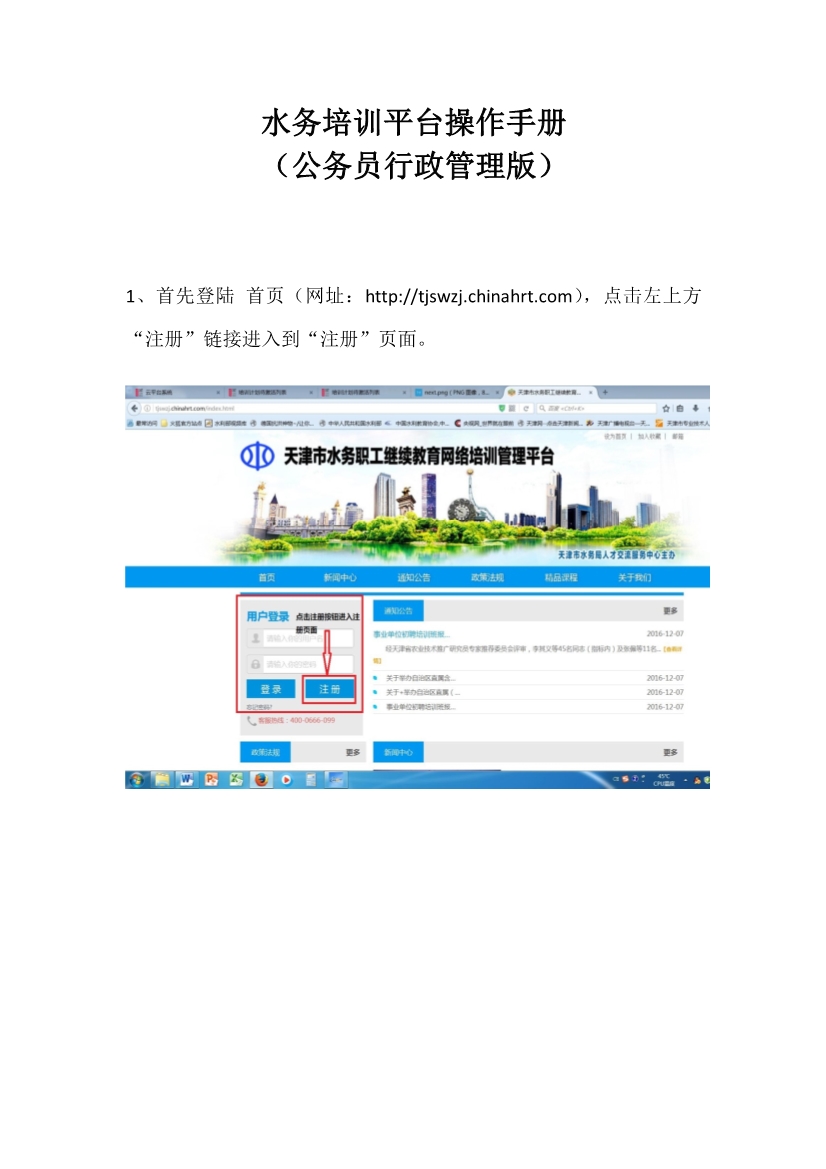Open 首页 in the blue navigation bar
Viewport: 826px width, 1169px height.
pos(266,578)
